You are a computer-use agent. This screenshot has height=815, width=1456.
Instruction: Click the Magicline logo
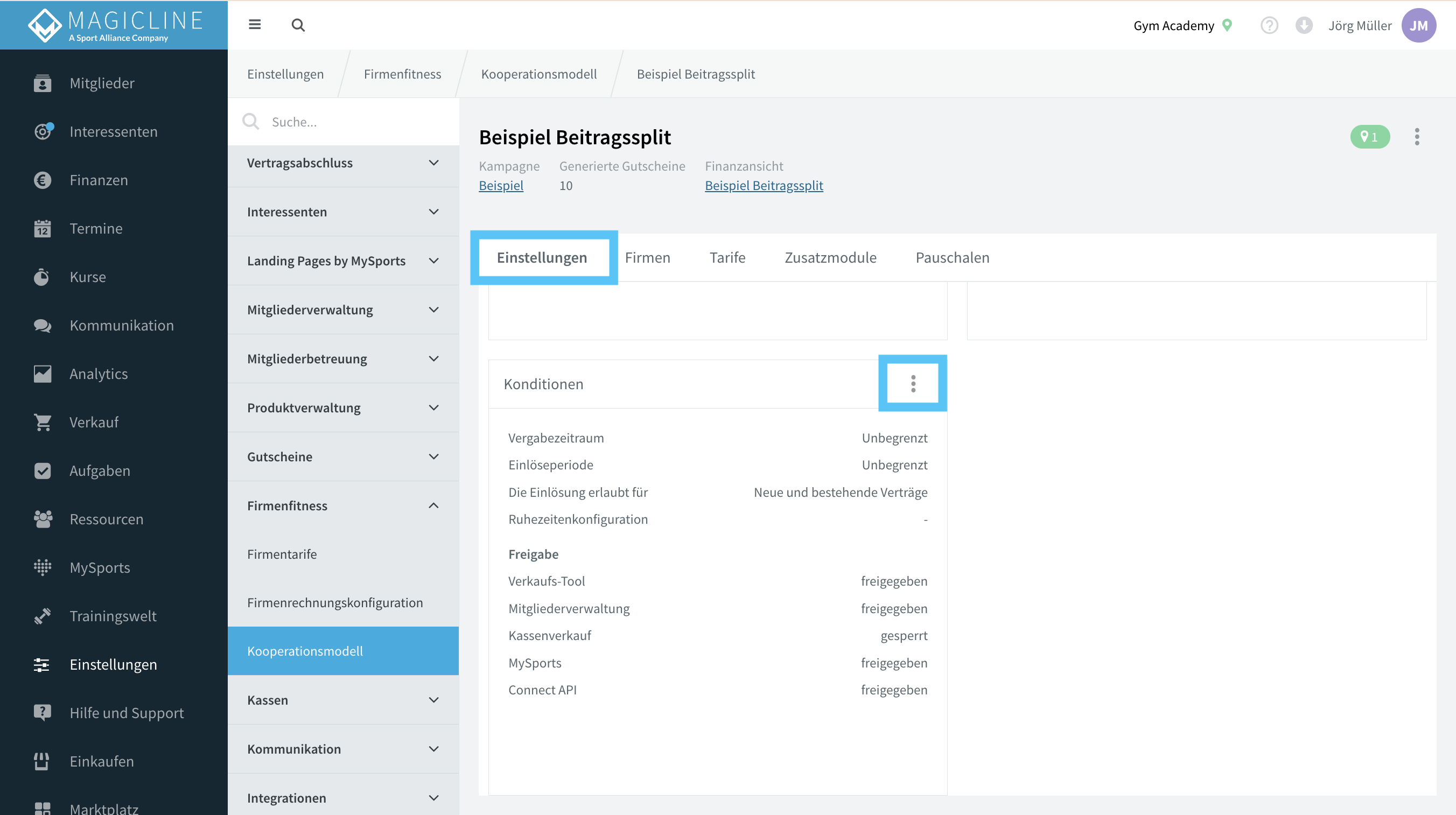tap(115, 25)
